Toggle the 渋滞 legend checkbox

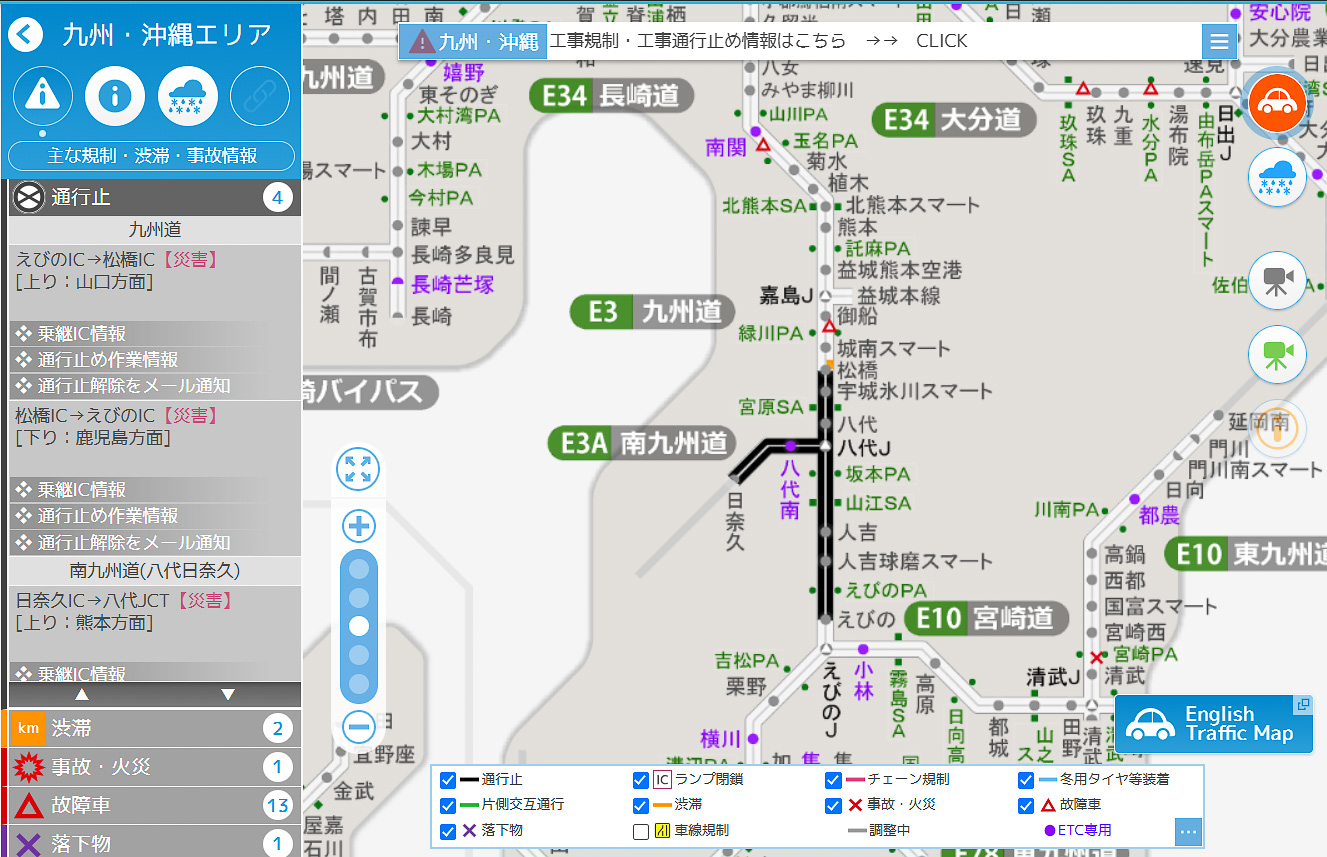coord(641,805)
